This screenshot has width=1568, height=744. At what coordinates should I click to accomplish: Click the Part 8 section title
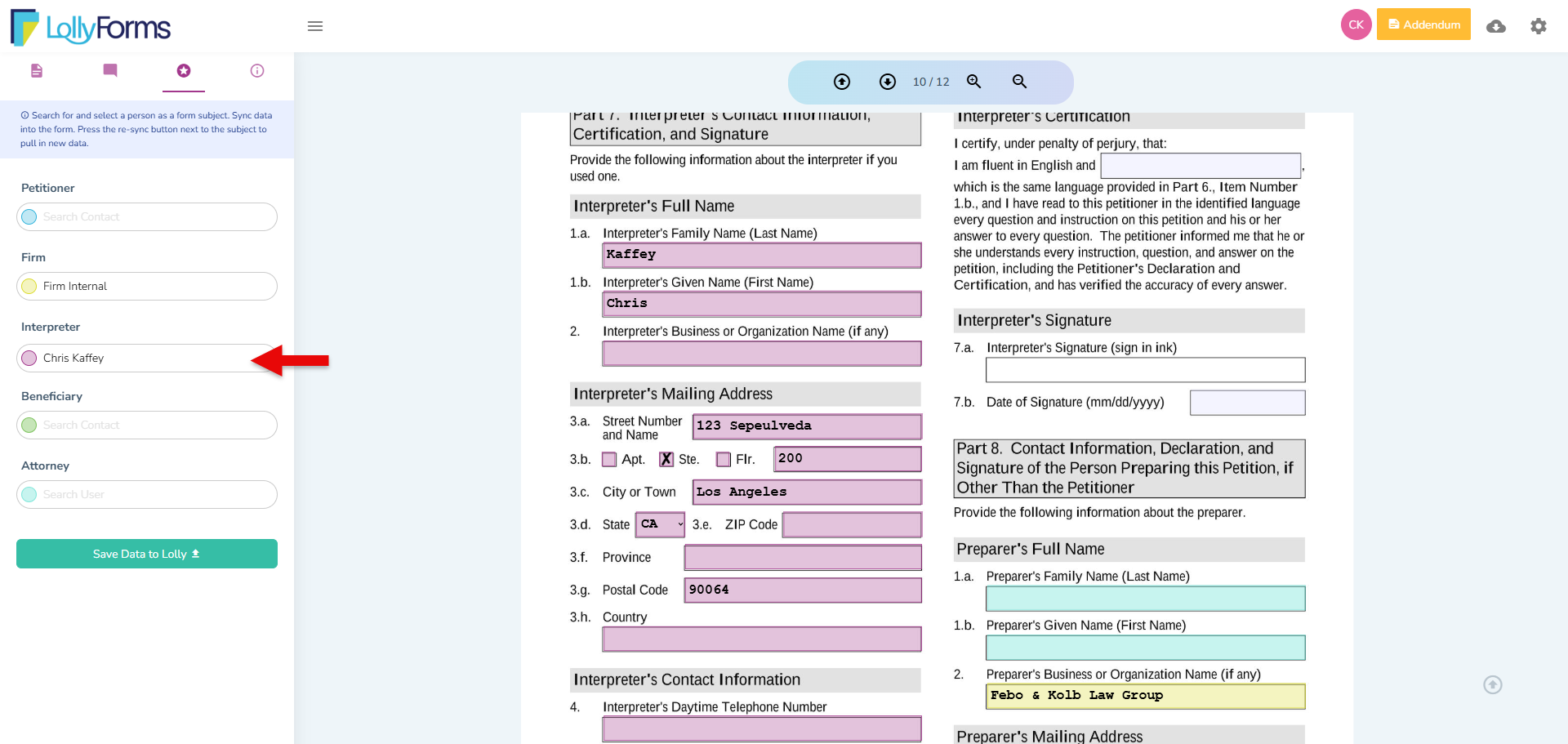[x=1129, y=469]
